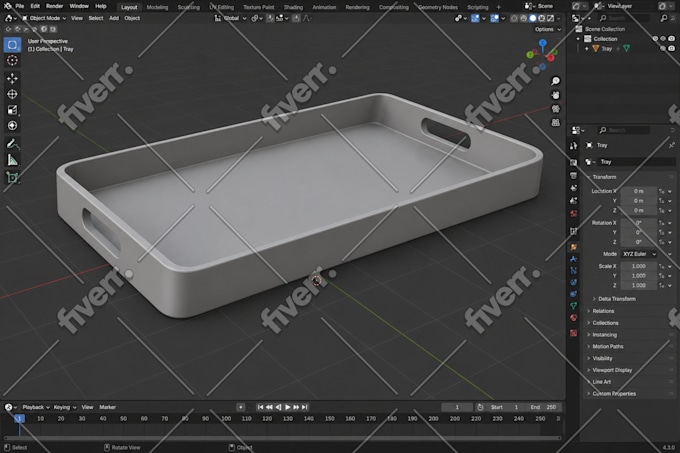680x453 pixels.
Task: Click the Scene Collection row in outliner
Action: (x=623, y=29)
